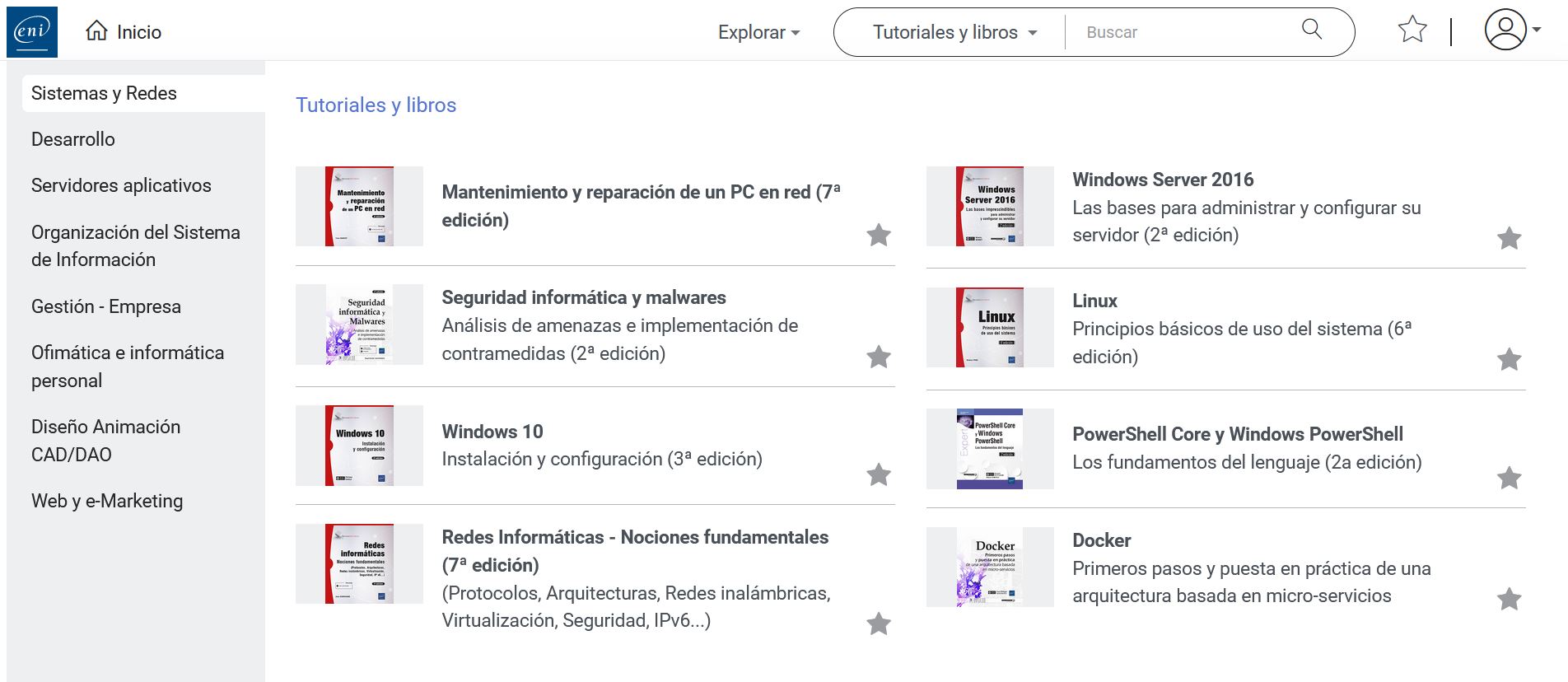Click the Redes informáticas cover thumbnail
Viewport: 1568px width, 682px height.
(x=359, y=563)
